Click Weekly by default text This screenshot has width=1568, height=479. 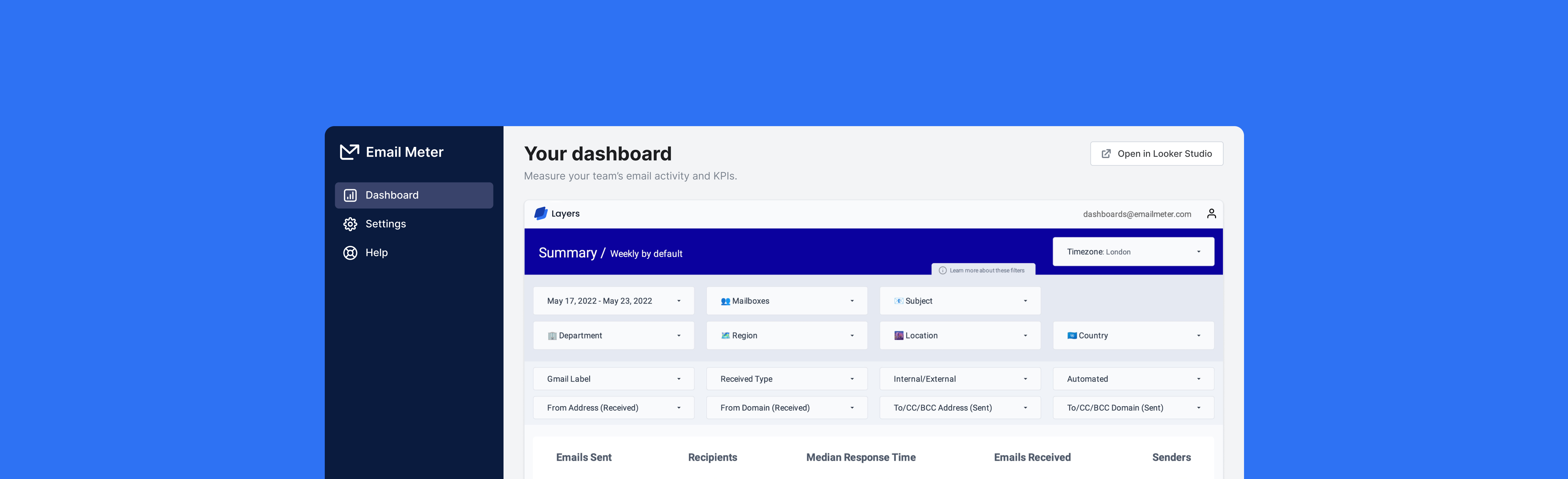point(646,254)
